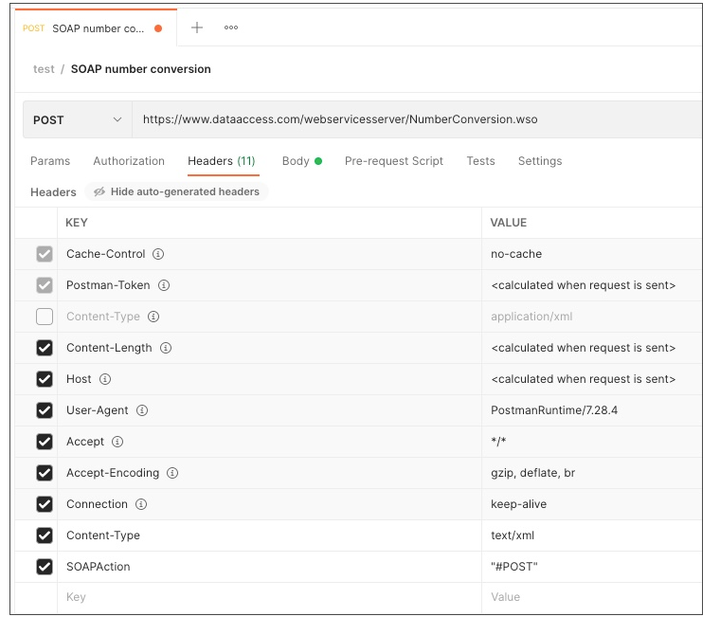Click the info icon beside Accept-Encoding
The height and width of the screenshot is (635, 720).
coord(173,473)
